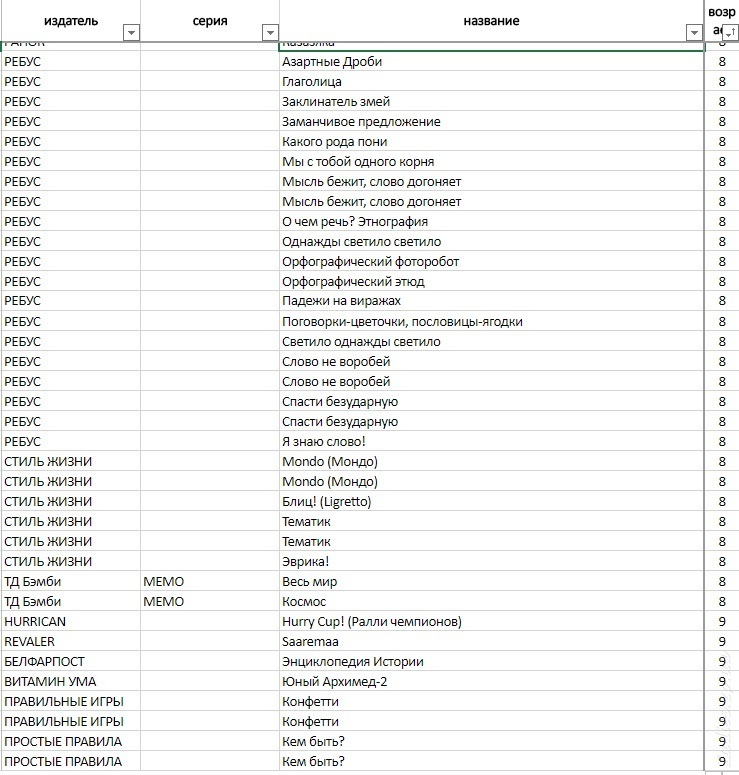Click MEMO series cell in Космос row
Screen dimensions: 739x775
210,602
